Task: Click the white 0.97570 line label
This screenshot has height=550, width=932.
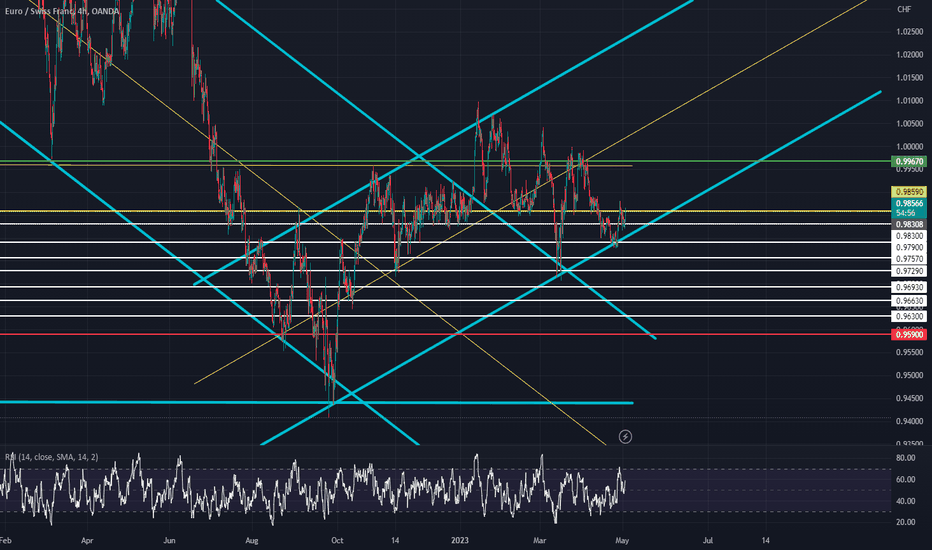Action: pos(909,259)
